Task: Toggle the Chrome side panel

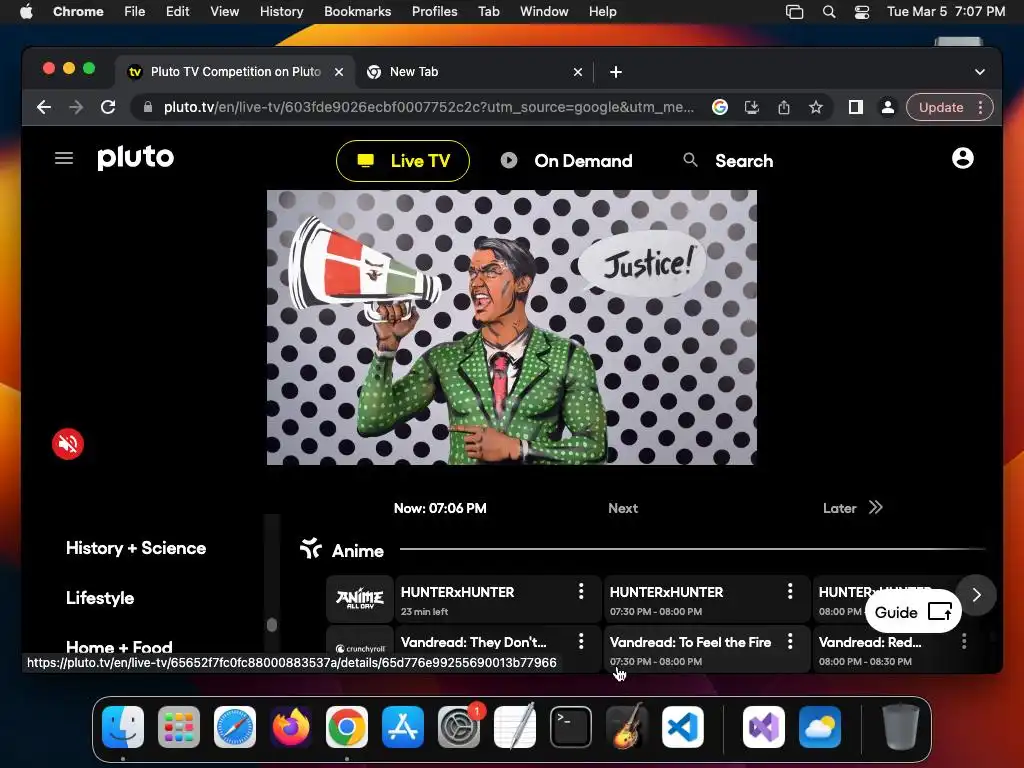Action: click(x=856, y=107)
